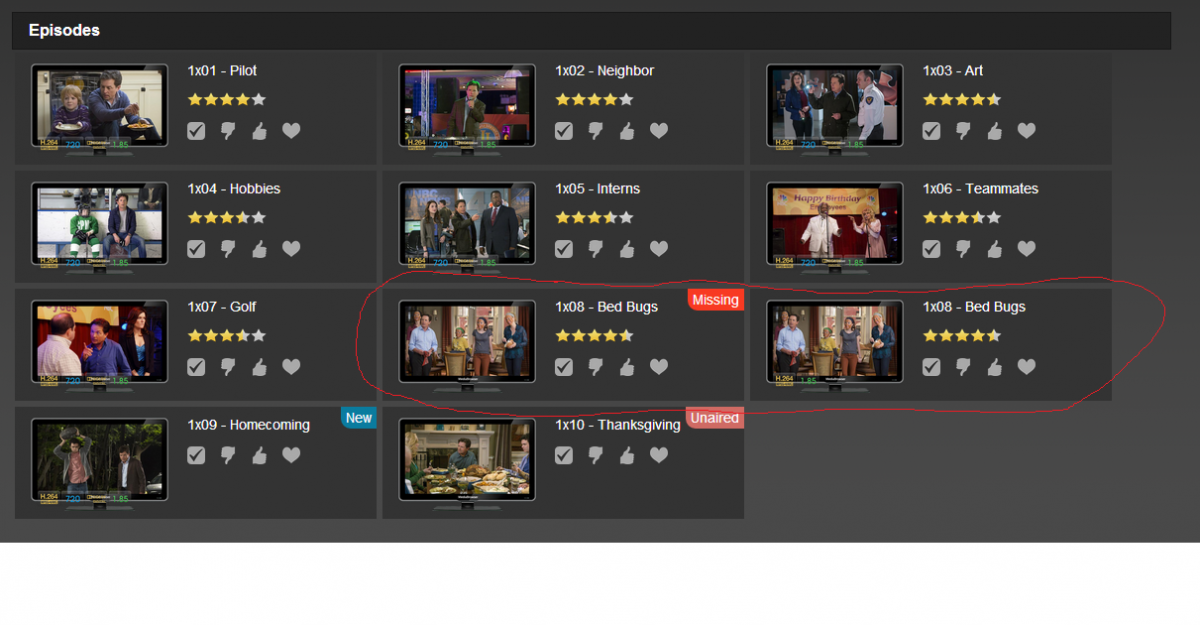Click the Episodes section header
Screen dimensions: 1200x625
591,31
